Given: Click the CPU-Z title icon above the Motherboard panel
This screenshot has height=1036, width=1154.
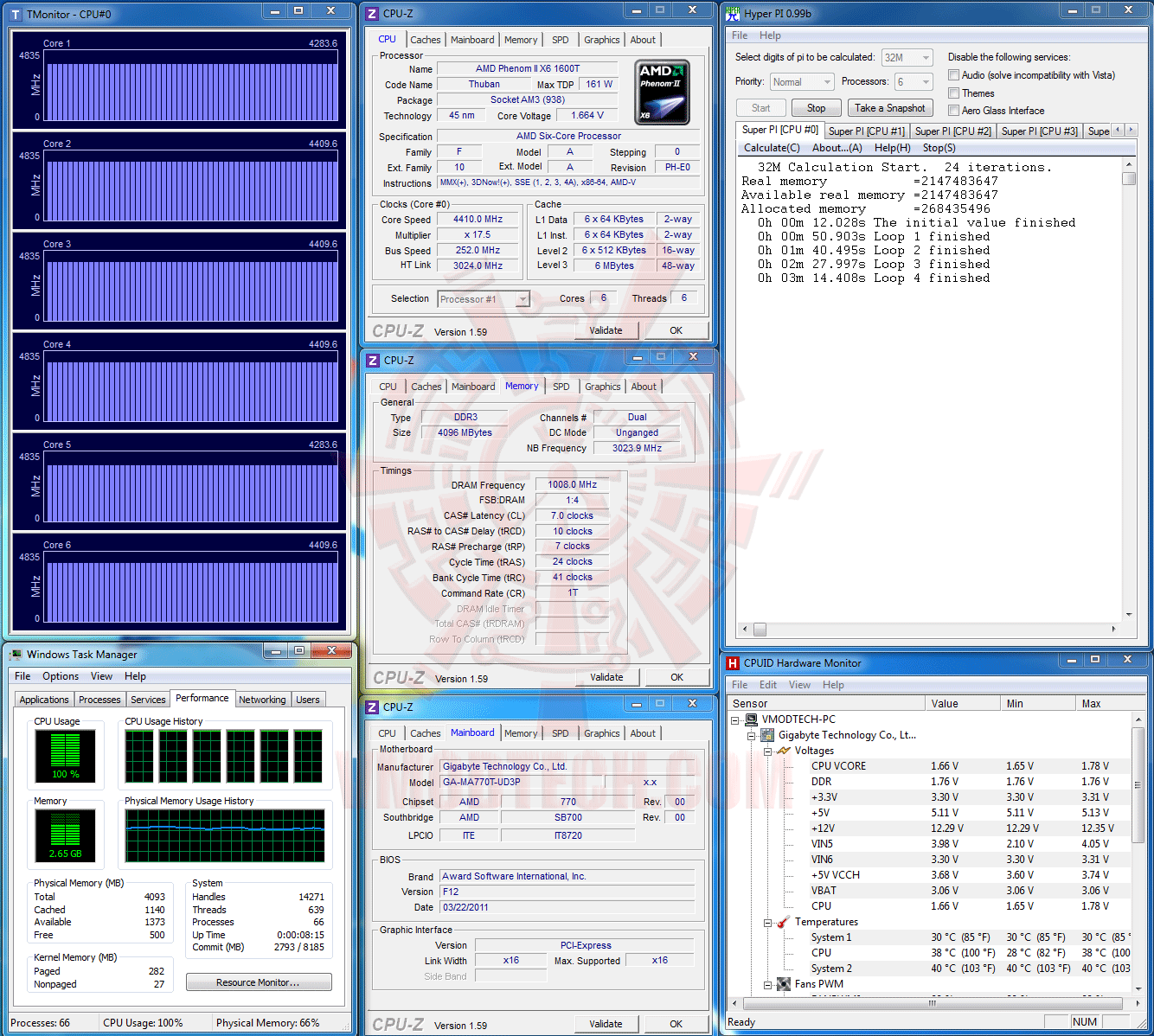Looking at the screenshot, I should (372, 707).
